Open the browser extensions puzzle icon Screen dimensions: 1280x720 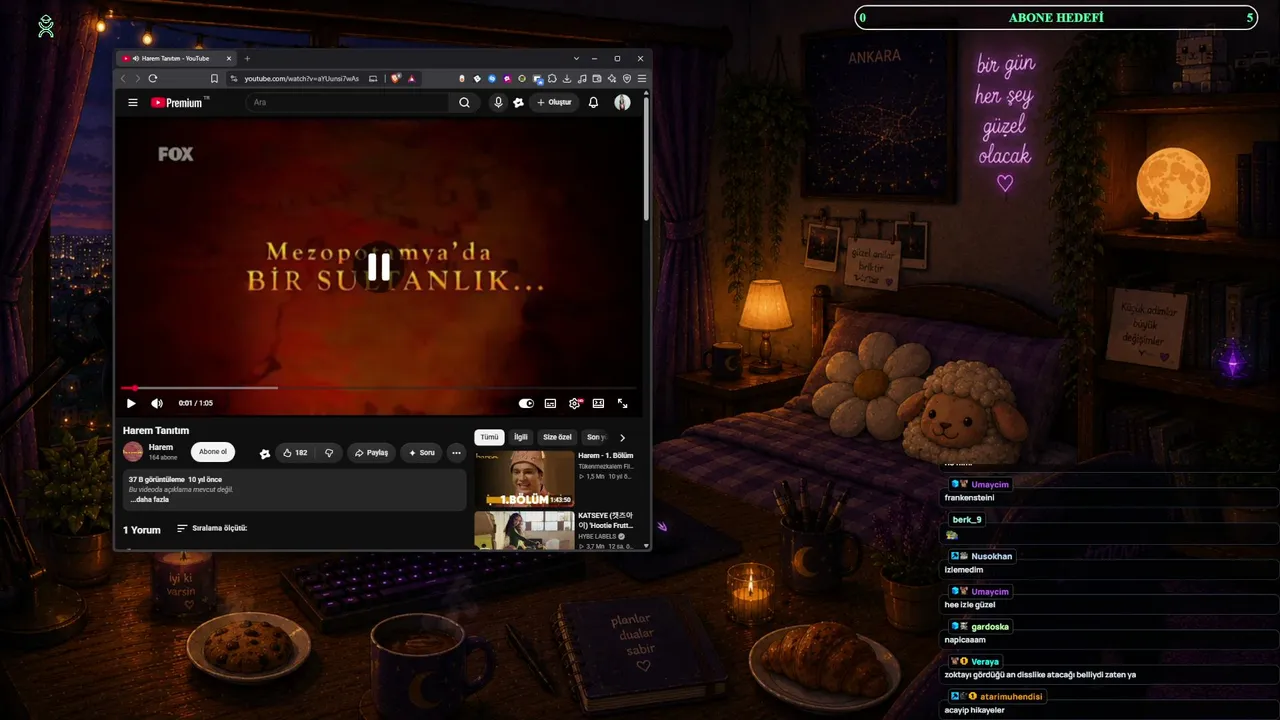553,78
